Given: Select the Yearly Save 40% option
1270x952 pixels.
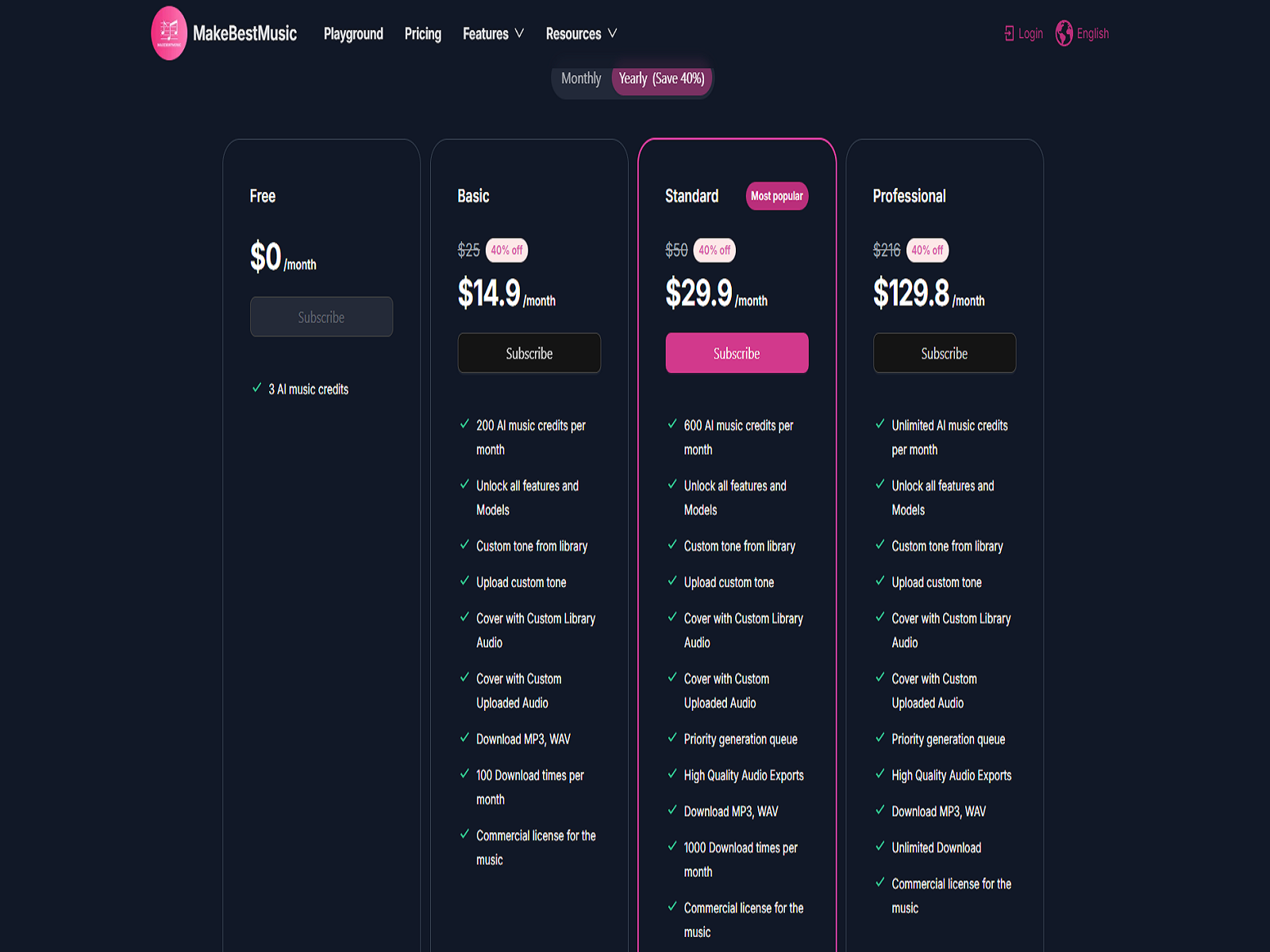Looking at the screenshot, I should point(660,79).
